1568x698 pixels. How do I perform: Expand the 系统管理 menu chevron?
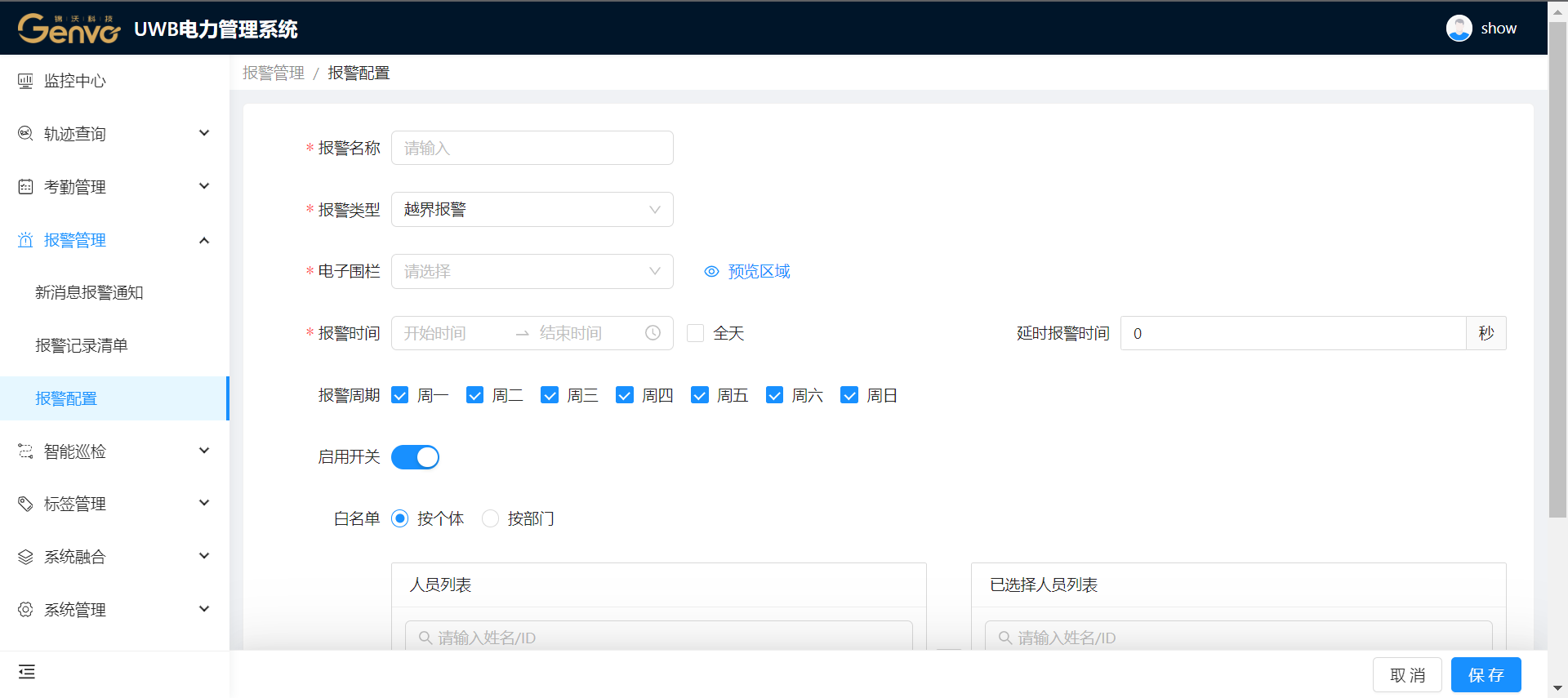pos(204,609)
